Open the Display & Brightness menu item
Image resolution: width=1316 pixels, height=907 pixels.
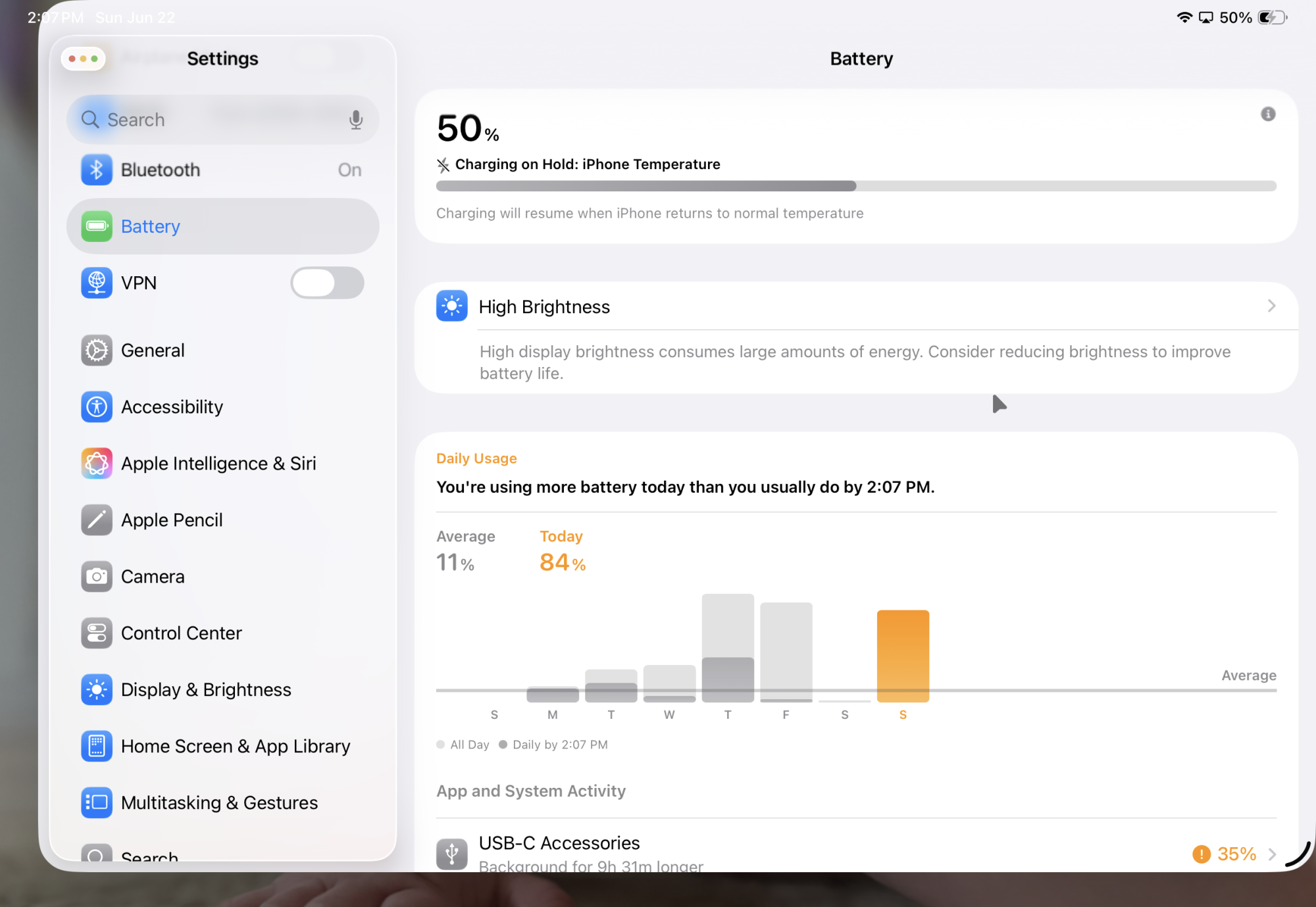click(x=206, y=690)
